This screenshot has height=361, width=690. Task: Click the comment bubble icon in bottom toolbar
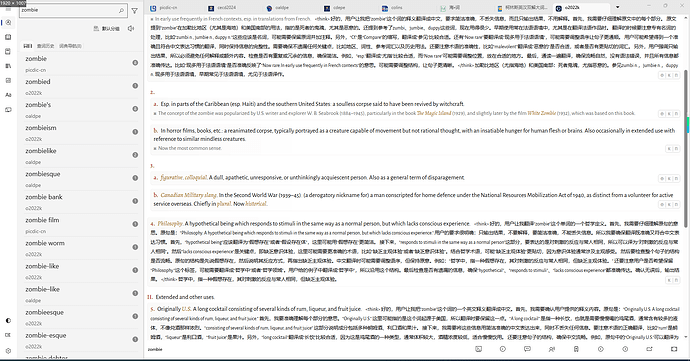point(527,349)
